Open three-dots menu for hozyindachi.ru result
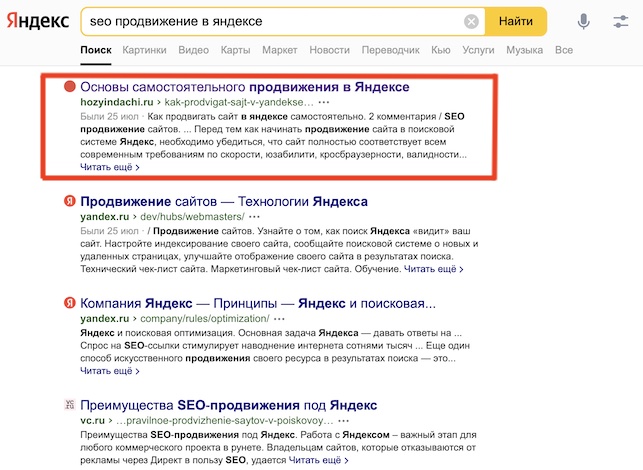This screenshot has width=643, height=470. click(324, 102)
